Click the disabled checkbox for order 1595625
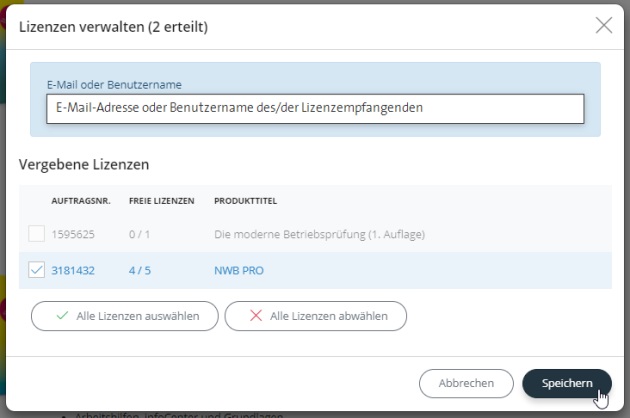Image resolution: width=630 pixels, height=418 pixels. pyautogui.click(x=36, y=234)
